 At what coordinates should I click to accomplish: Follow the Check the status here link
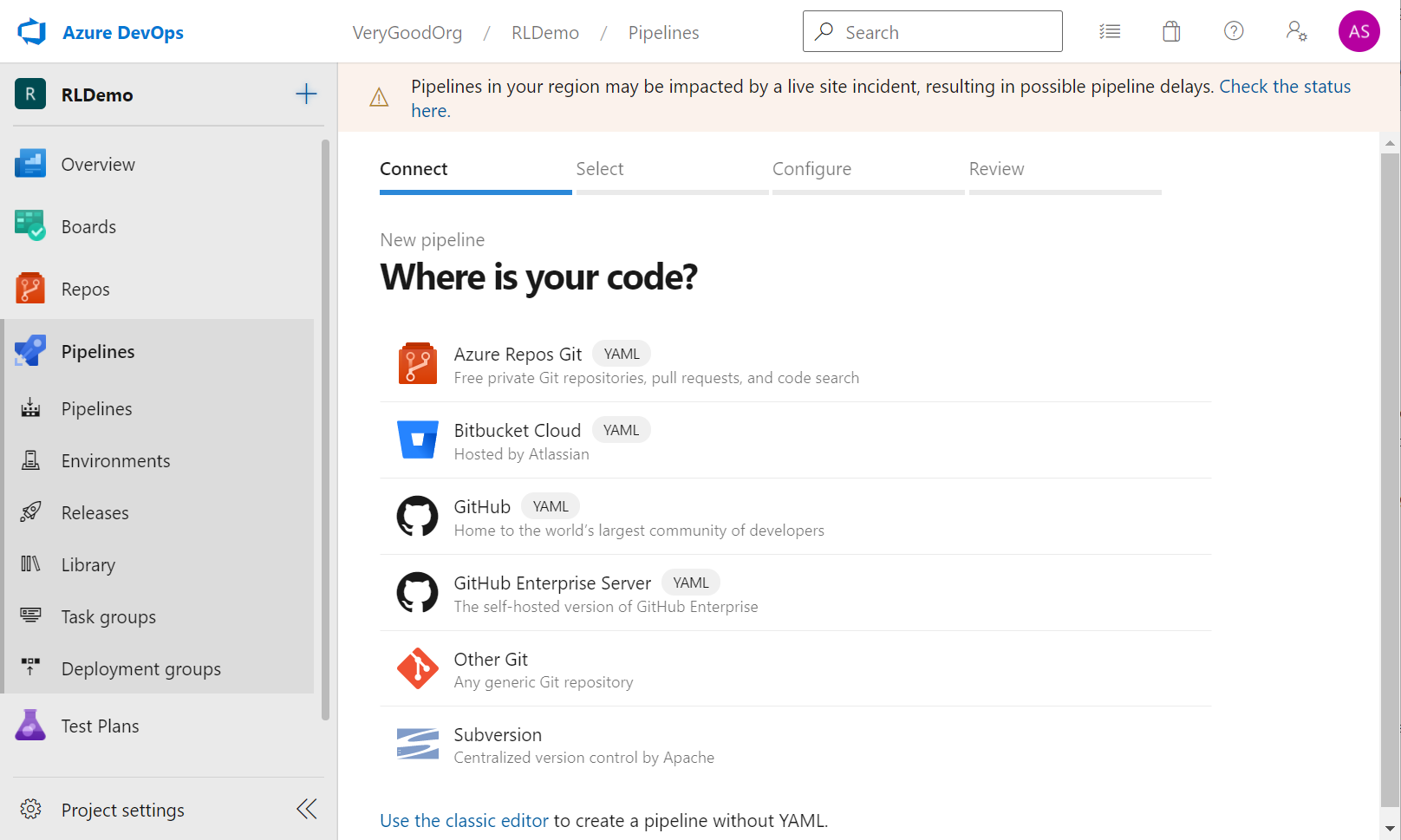pyautogui.click(x=1285, y=87)
